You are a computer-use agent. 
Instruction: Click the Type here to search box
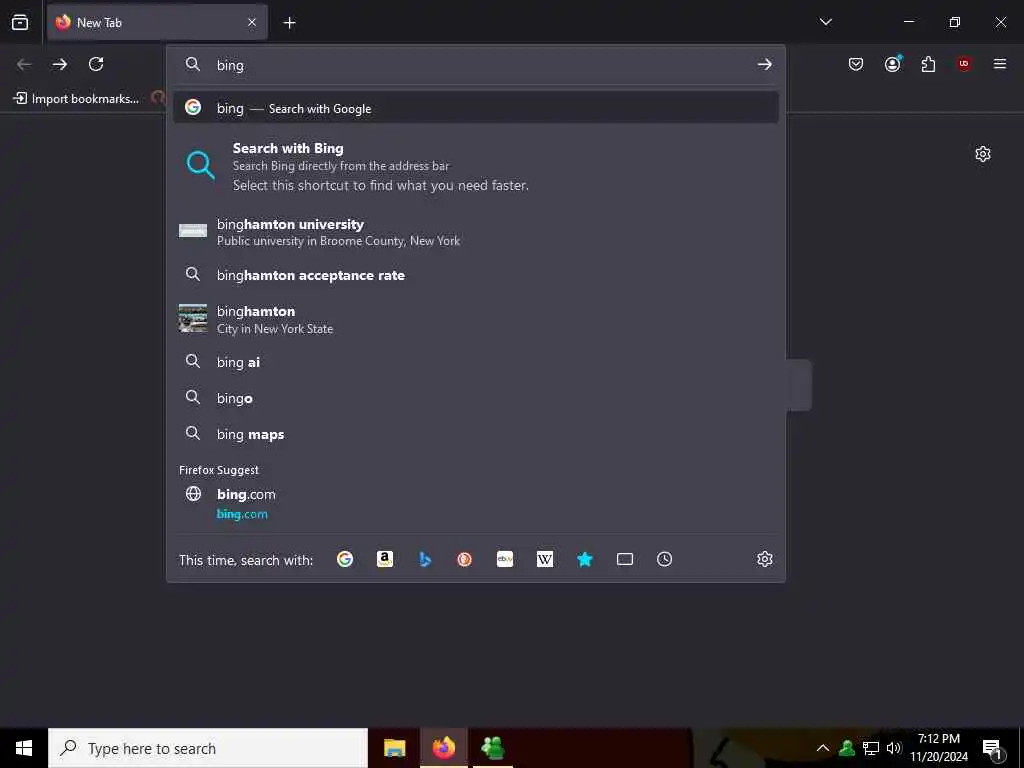[x=208, y=748]
